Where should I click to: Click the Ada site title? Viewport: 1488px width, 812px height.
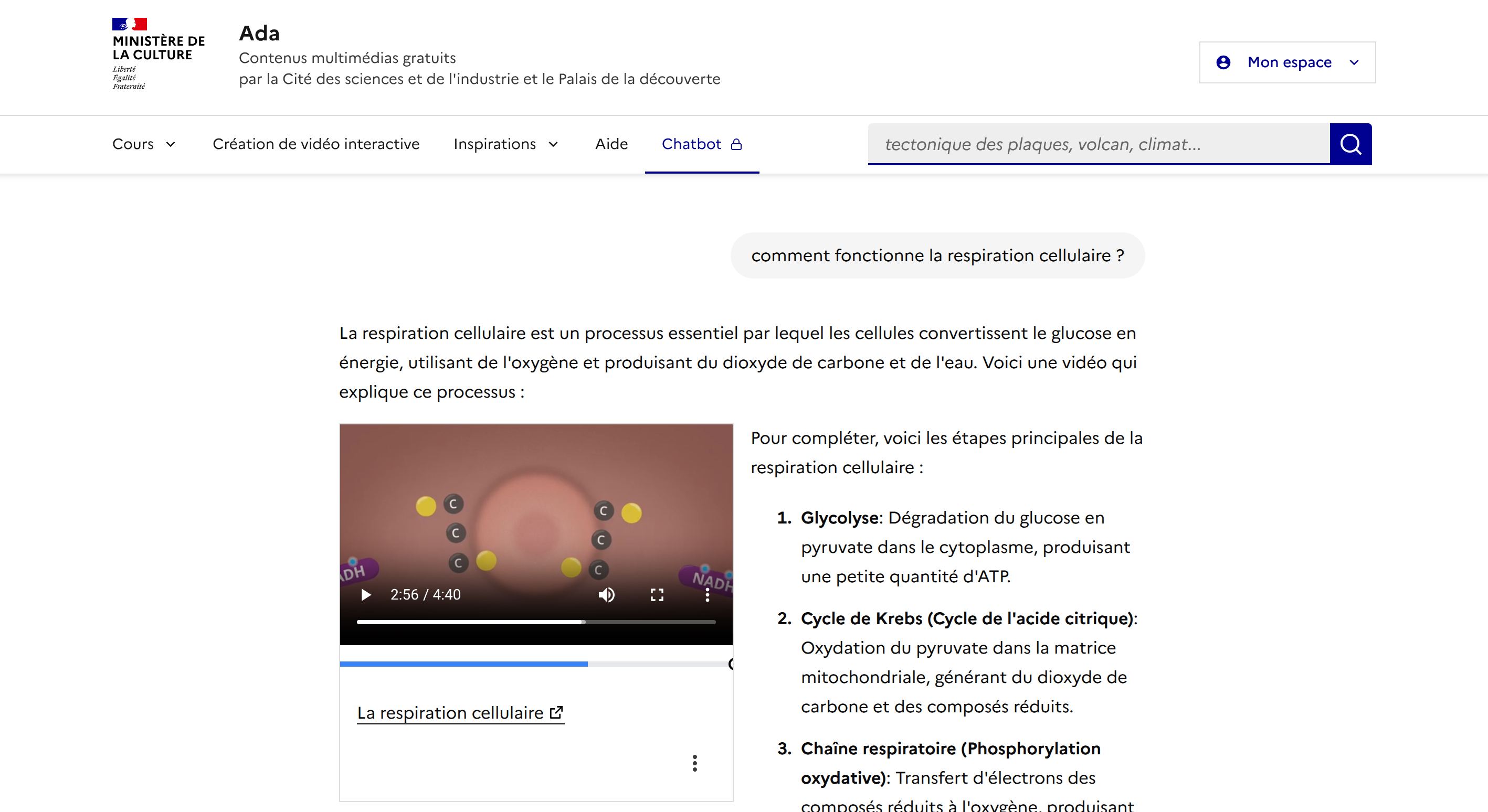click(259, 34)
